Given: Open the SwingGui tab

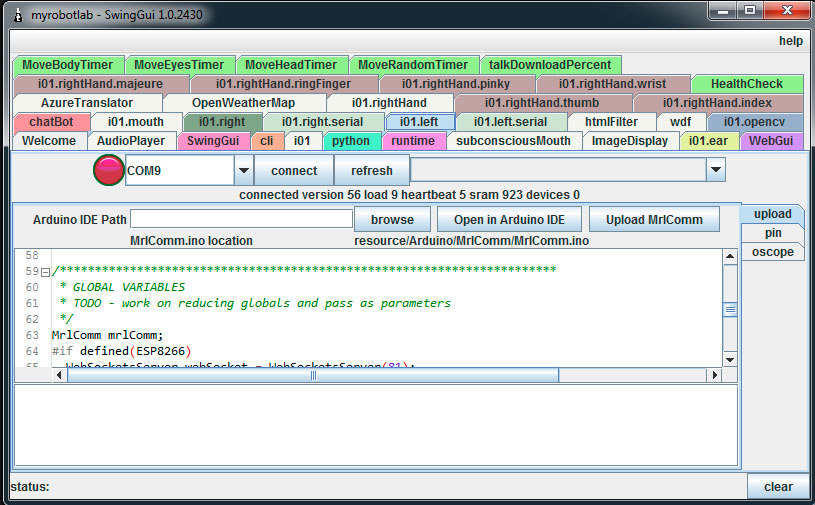Looking at the screenshot, I should pos(213,141).
